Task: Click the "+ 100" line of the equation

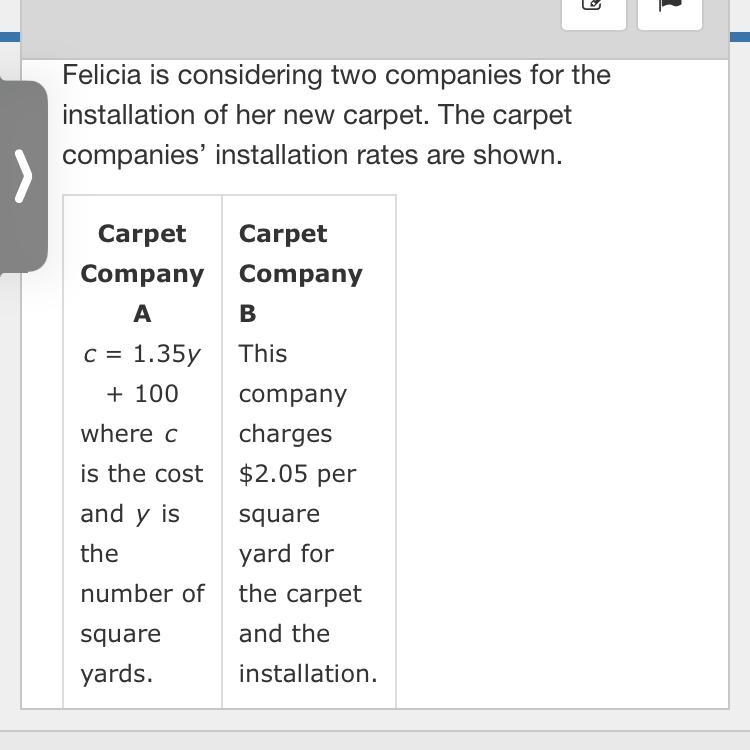Action: [142, 394]
